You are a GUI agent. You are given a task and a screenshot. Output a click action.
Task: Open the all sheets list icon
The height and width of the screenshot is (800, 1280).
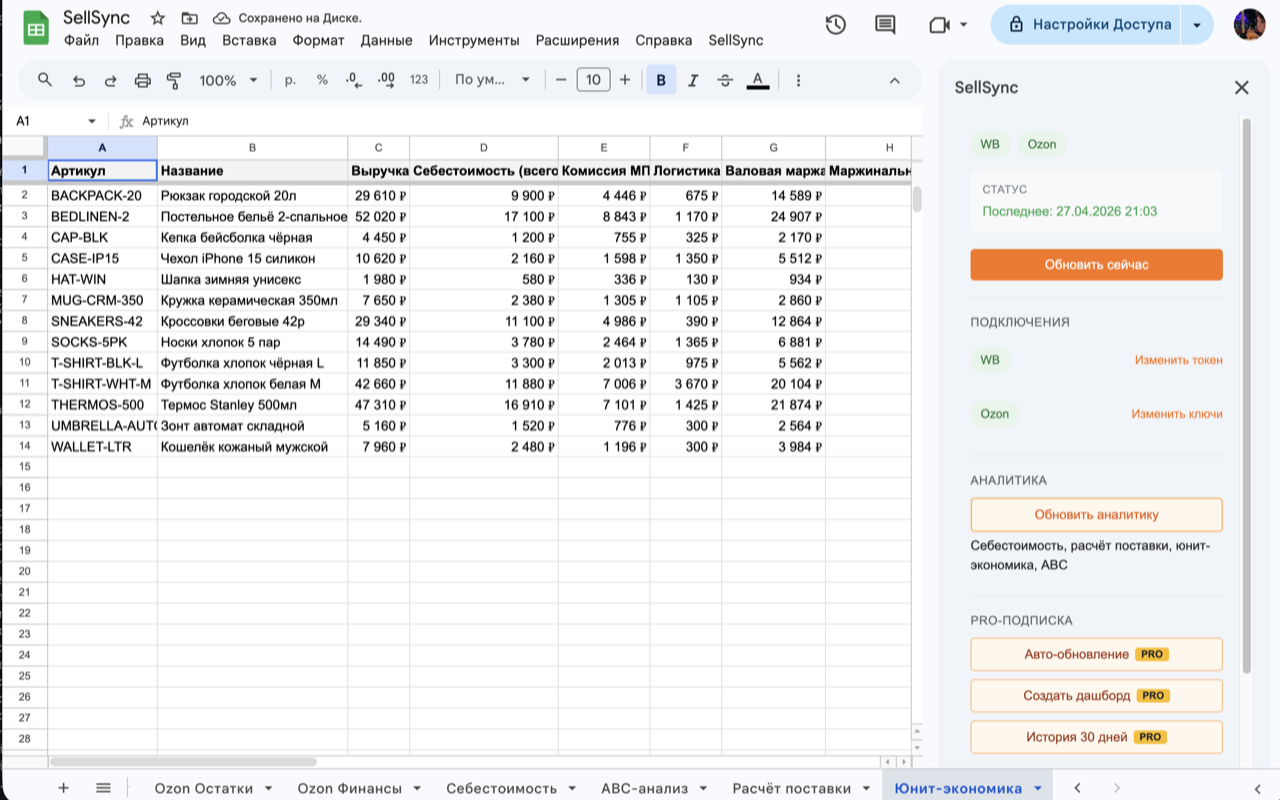[x=103, y=788]
